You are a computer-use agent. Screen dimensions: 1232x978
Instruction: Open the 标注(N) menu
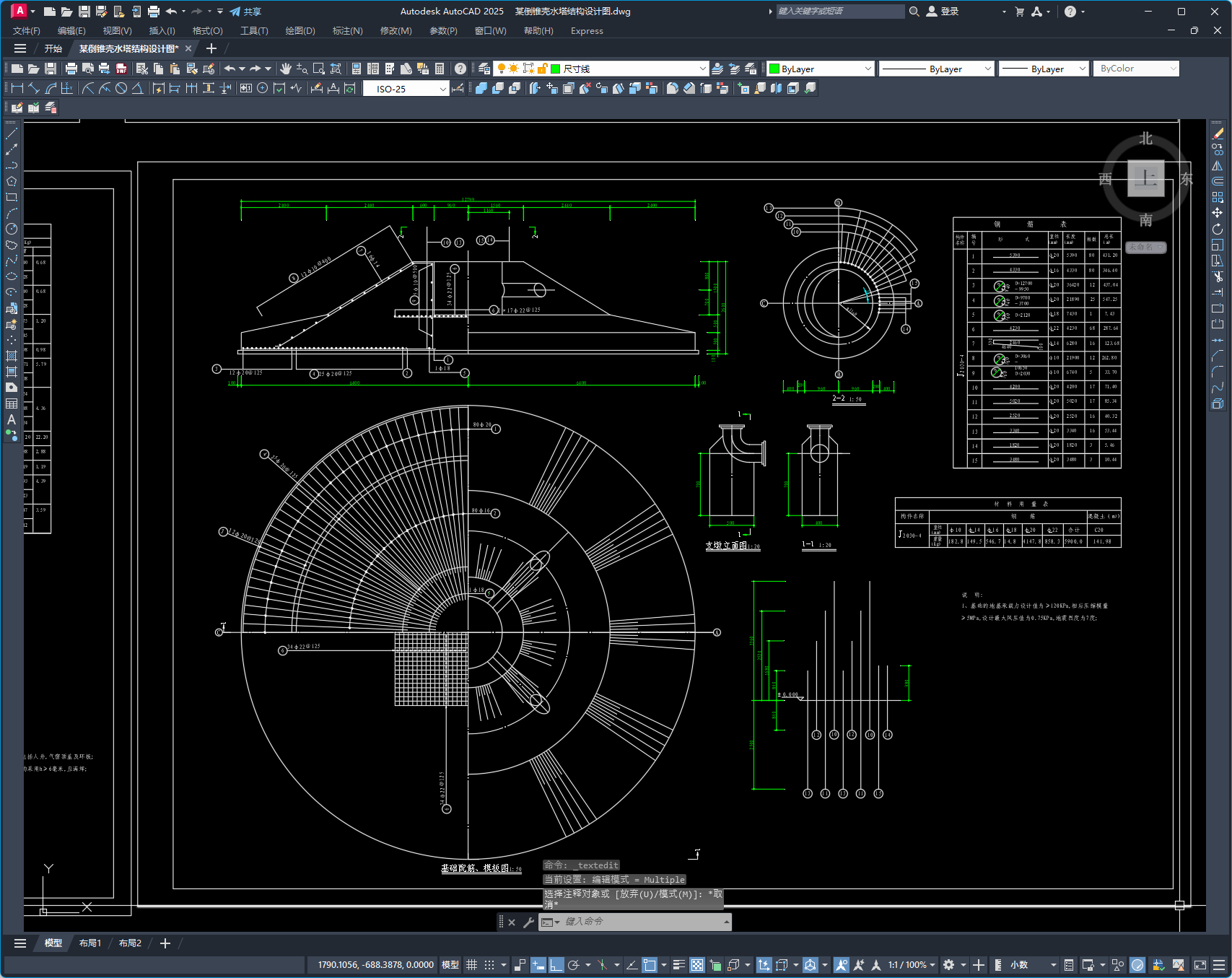(347, 31)
